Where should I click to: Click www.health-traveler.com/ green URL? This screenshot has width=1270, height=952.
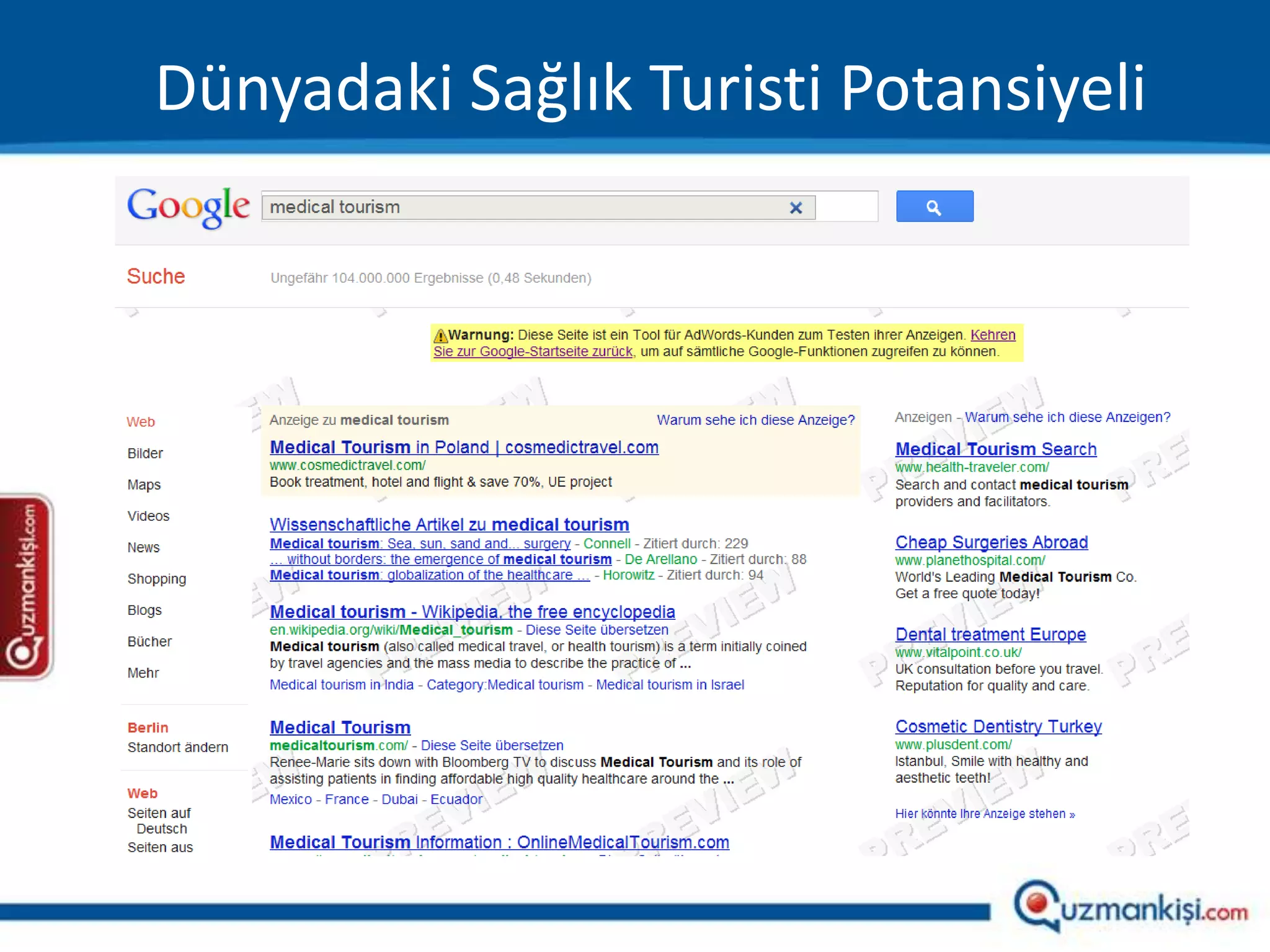(972, 467)
